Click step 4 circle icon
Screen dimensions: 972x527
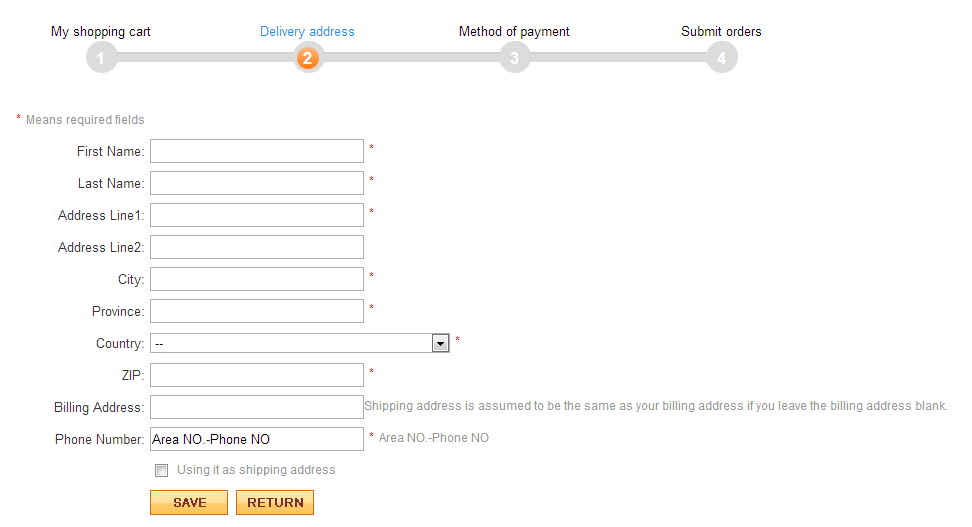(721, 58)
